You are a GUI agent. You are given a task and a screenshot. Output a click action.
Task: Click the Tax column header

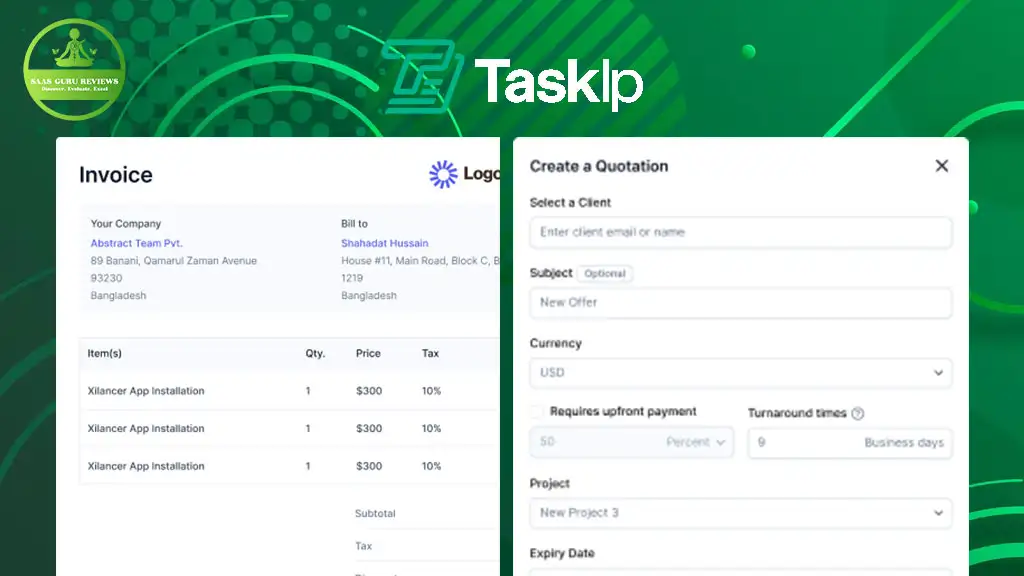[x=430, y=353]
